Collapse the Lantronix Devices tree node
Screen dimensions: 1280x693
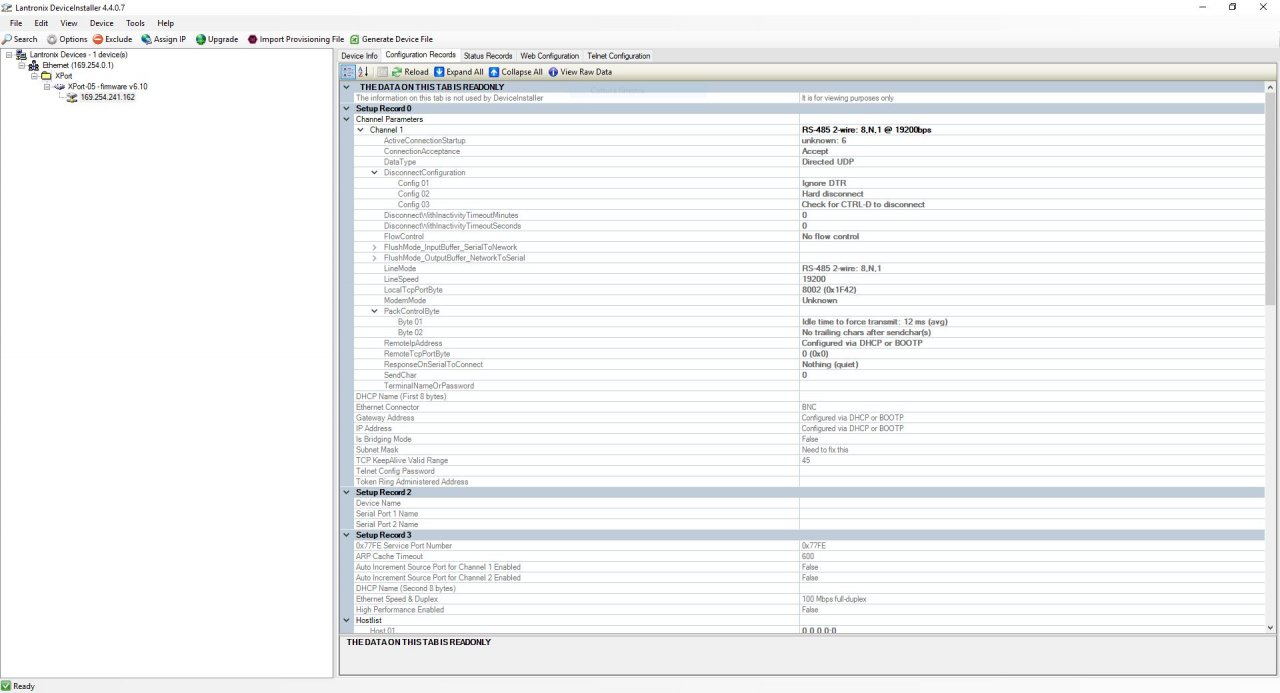click(9, 54)
